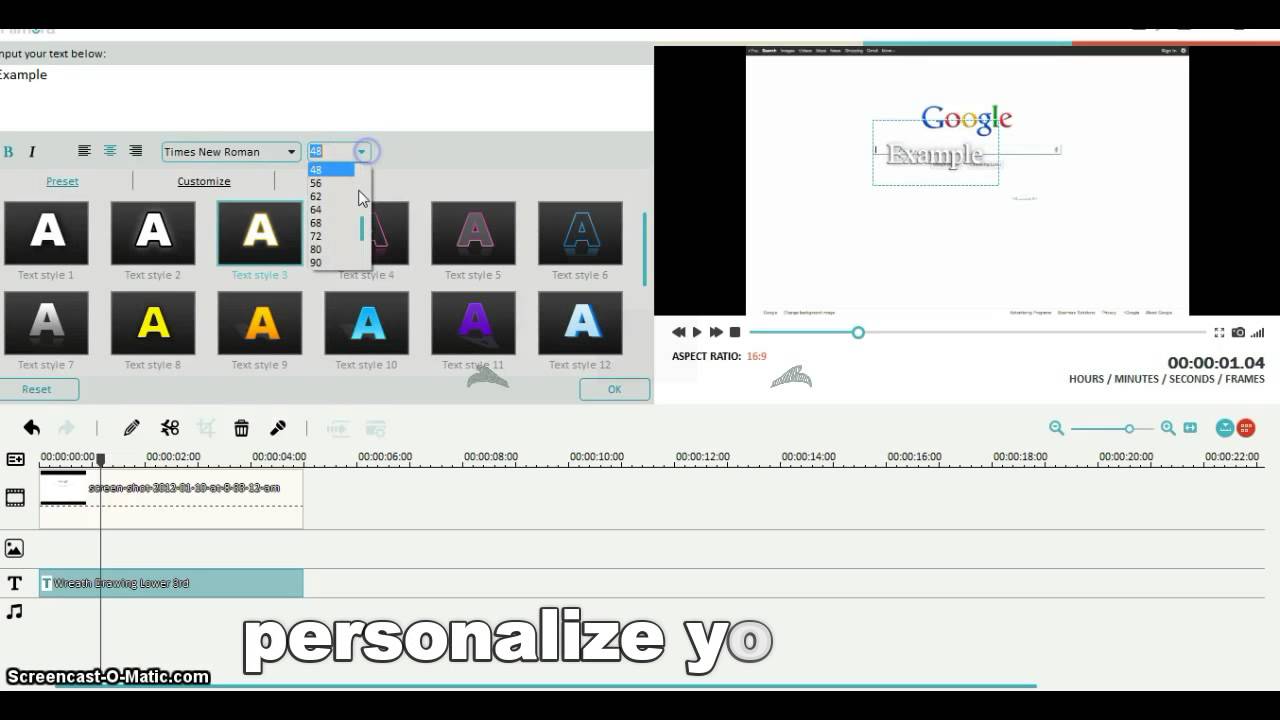Click the teal round icon in timeline toolbar
This screenshot has height=720, width=1280.
pyautogui.click(x=1225, y=428)
